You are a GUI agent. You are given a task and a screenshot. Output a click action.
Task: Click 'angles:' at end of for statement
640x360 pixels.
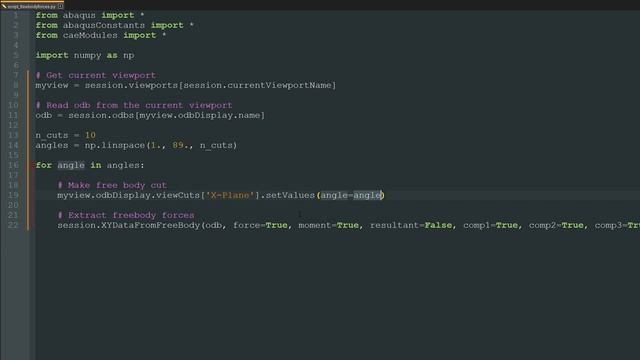125,165
